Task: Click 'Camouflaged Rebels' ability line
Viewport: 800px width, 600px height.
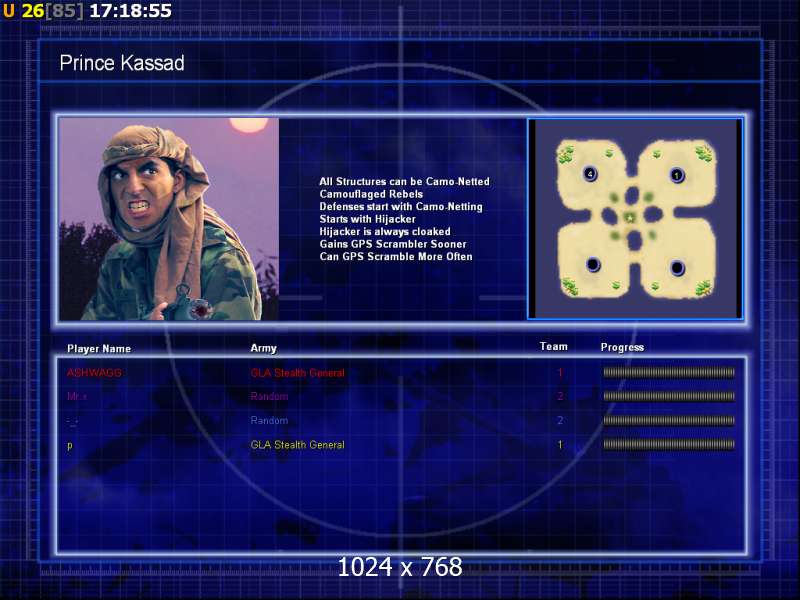Action: (371, 194)
